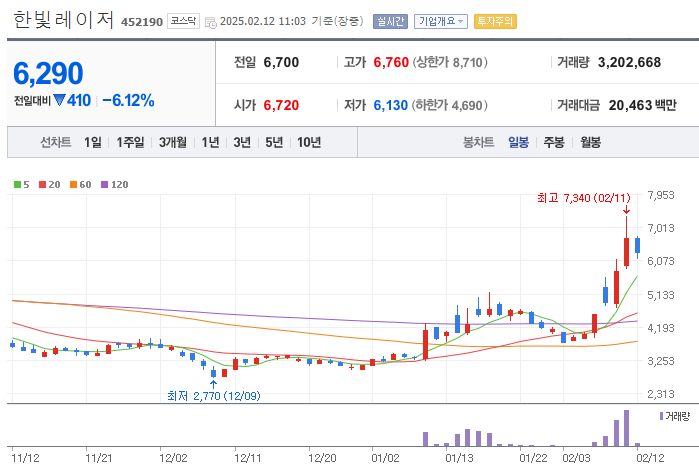Click the 7,953 price axis label
Image resolution: width=699 pixels, height=469 pixels.
(661, 195)
